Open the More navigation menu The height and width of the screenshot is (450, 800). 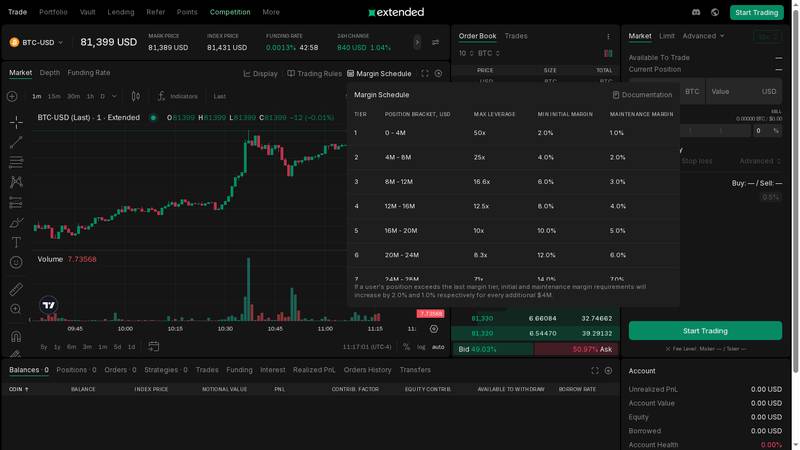click(271, 12)
